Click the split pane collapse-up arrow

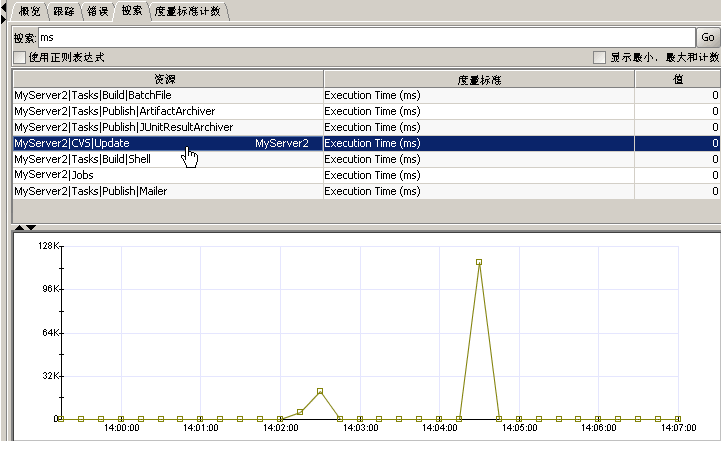[18, 228]
